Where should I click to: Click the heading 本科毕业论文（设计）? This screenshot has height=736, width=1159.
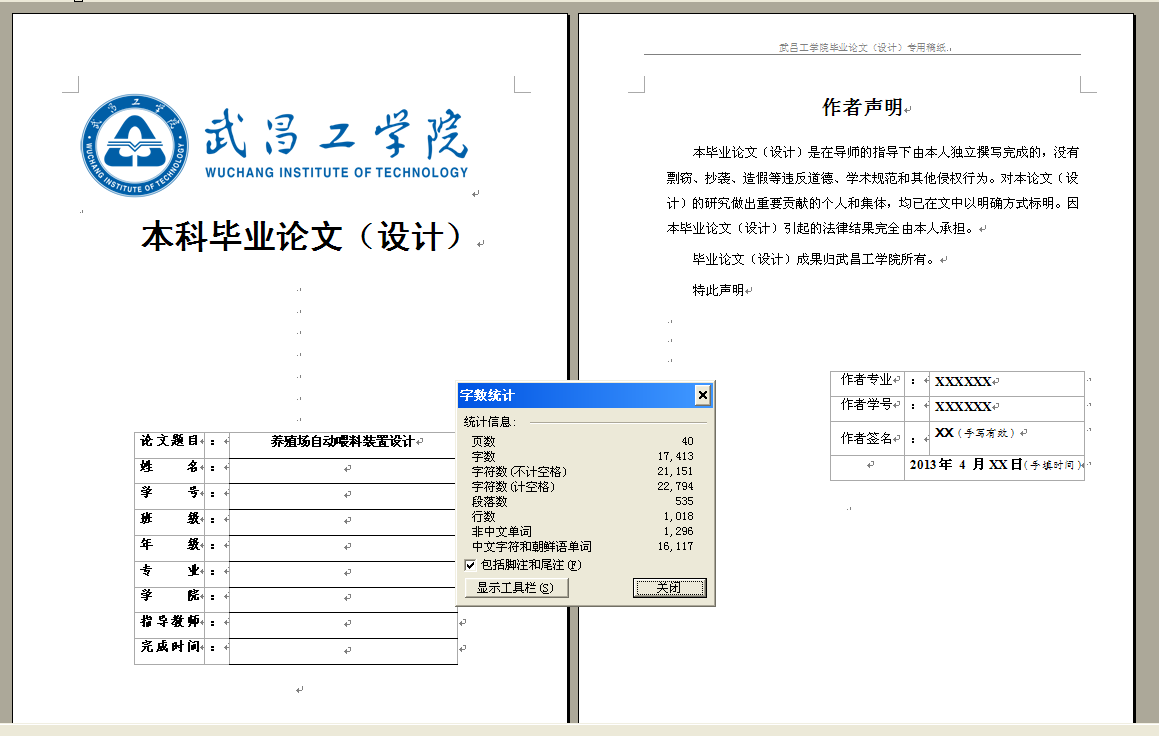[x=301, y=237]
